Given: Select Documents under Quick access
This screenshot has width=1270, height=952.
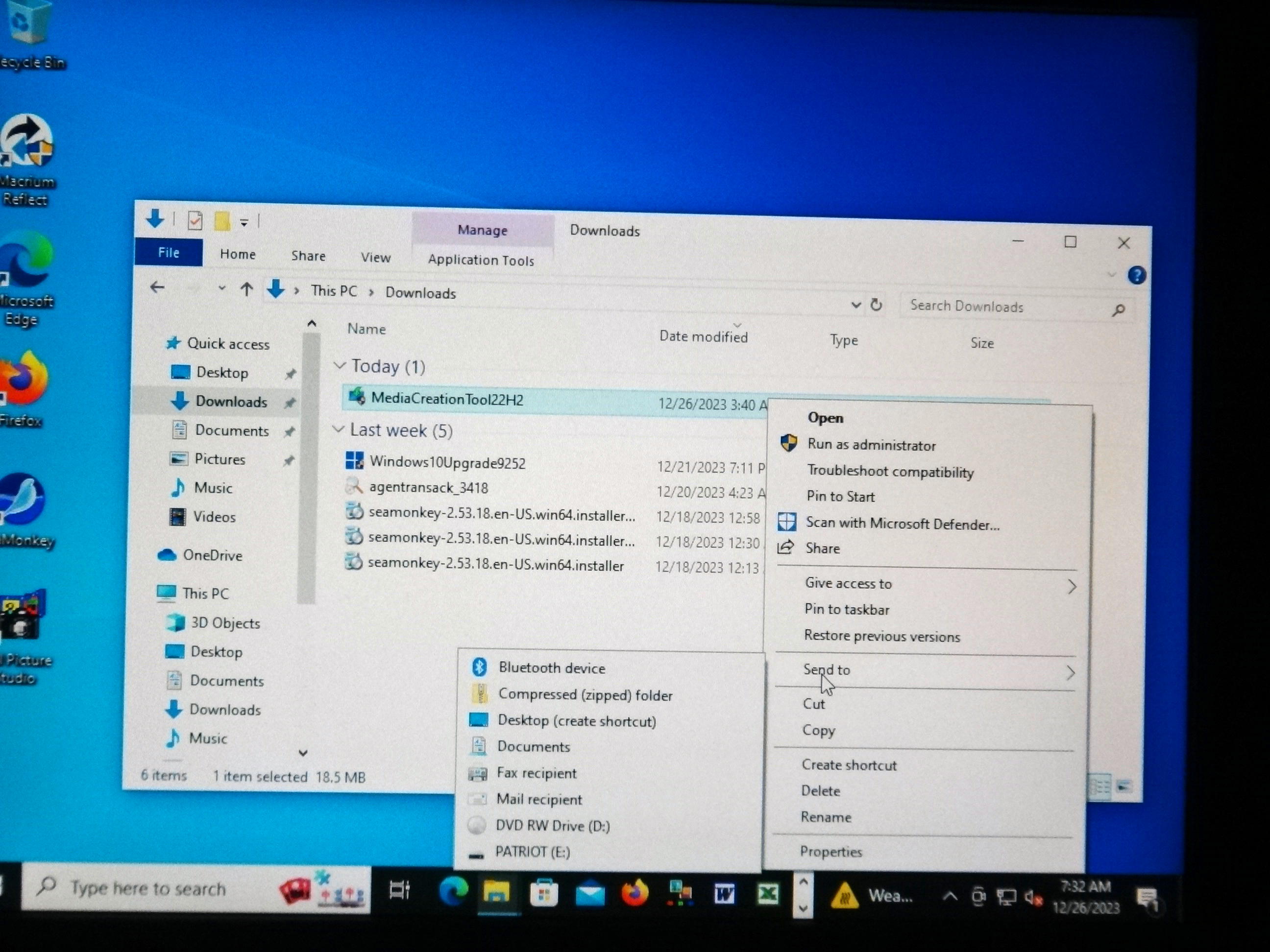Looking at the screenshot, I should click(231, 430).
